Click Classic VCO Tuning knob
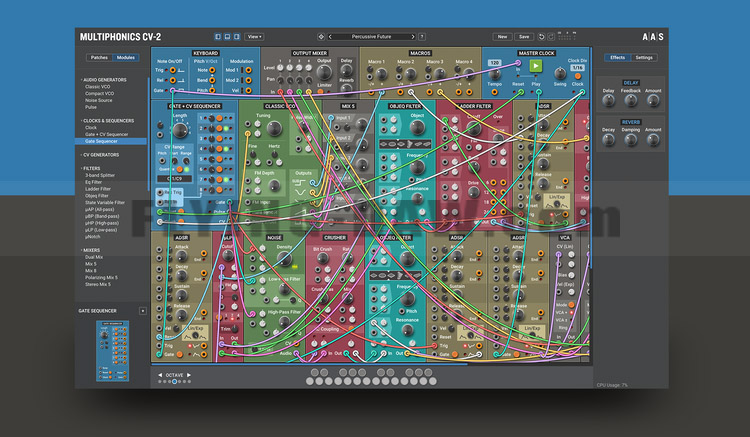 click(x=274, y=128)
